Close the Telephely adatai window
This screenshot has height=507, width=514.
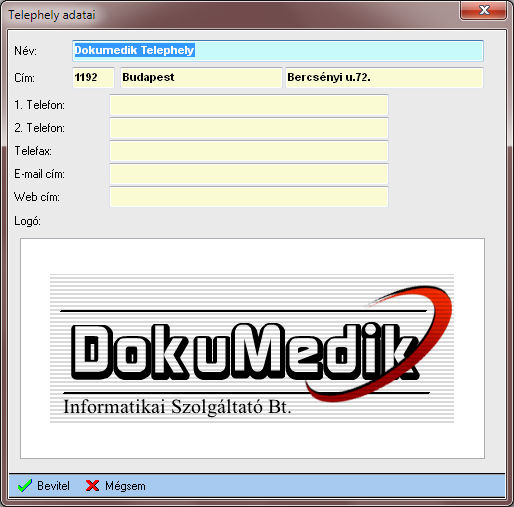pos(484,10)
